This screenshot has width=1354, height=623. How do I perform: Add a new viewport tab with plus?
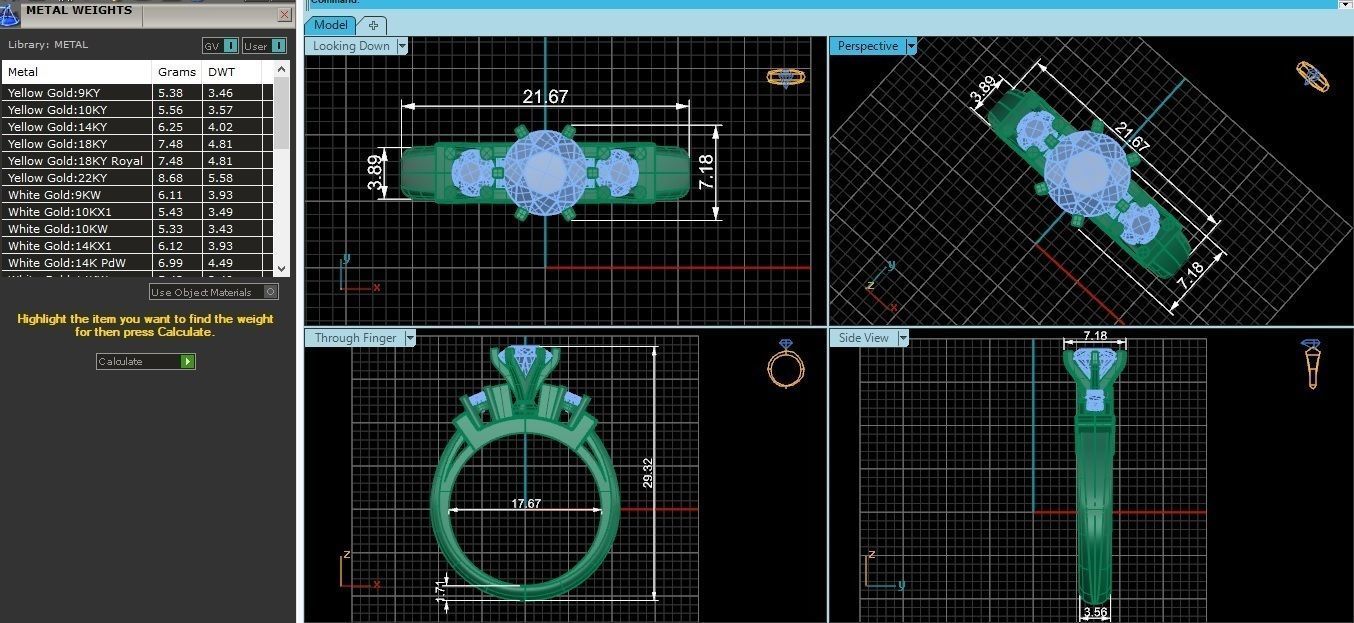pos(373,25)
